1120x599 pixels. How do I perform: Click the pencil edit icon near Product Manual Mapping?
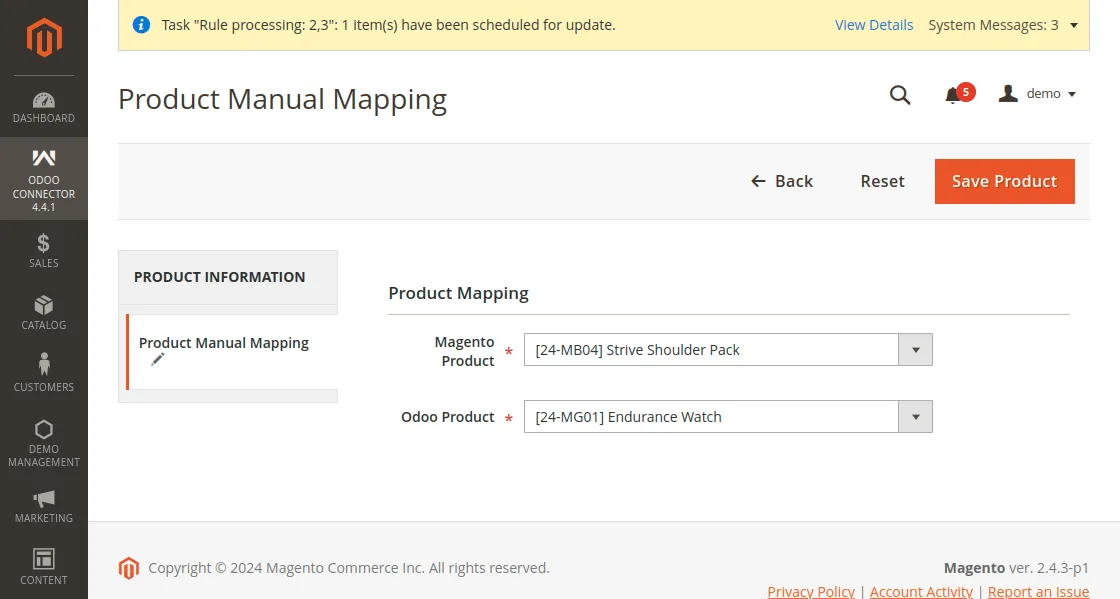[157, 358]
